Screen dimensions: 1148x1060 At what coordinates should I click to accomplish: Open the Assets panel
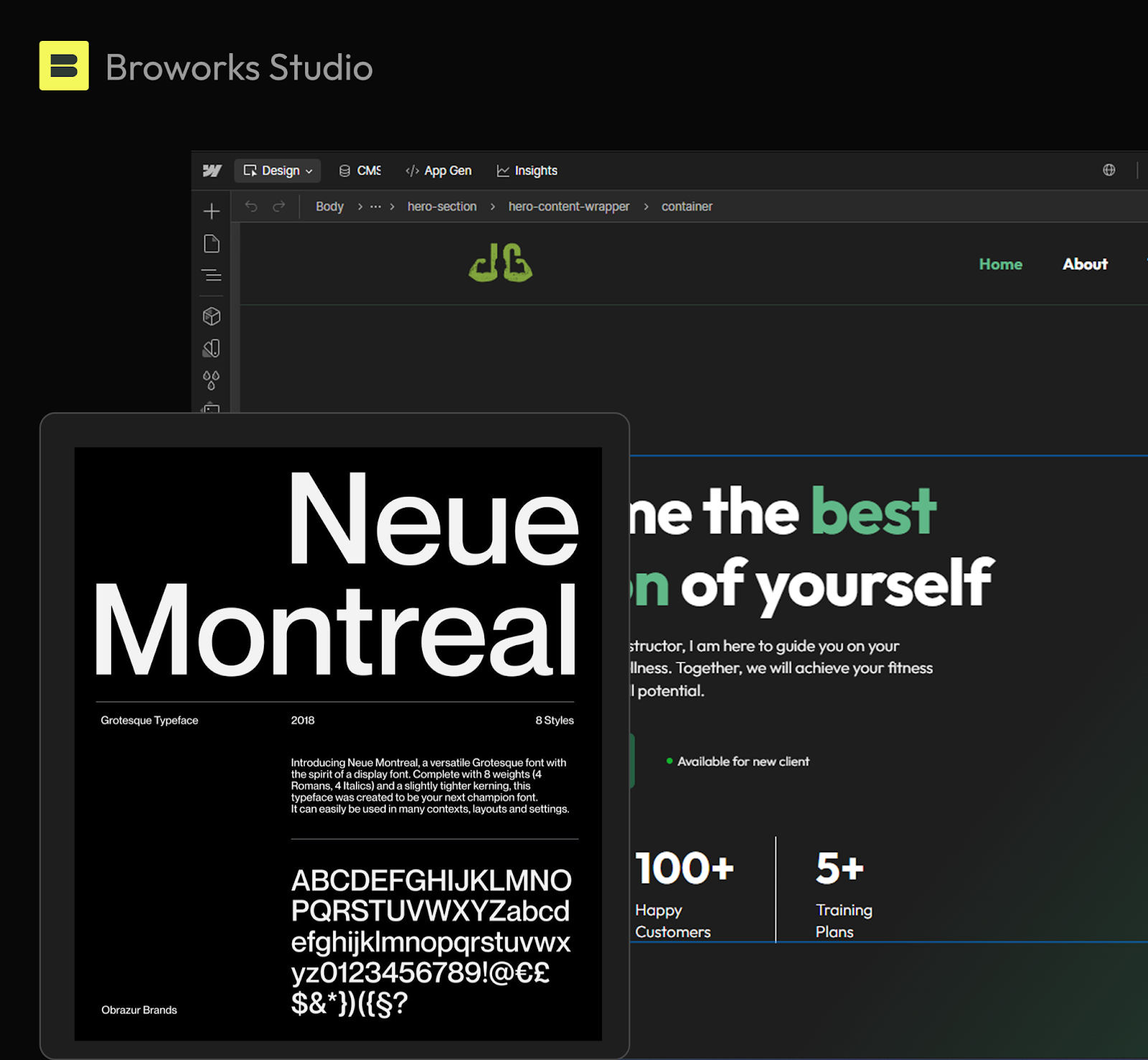[x=212, y=348]
